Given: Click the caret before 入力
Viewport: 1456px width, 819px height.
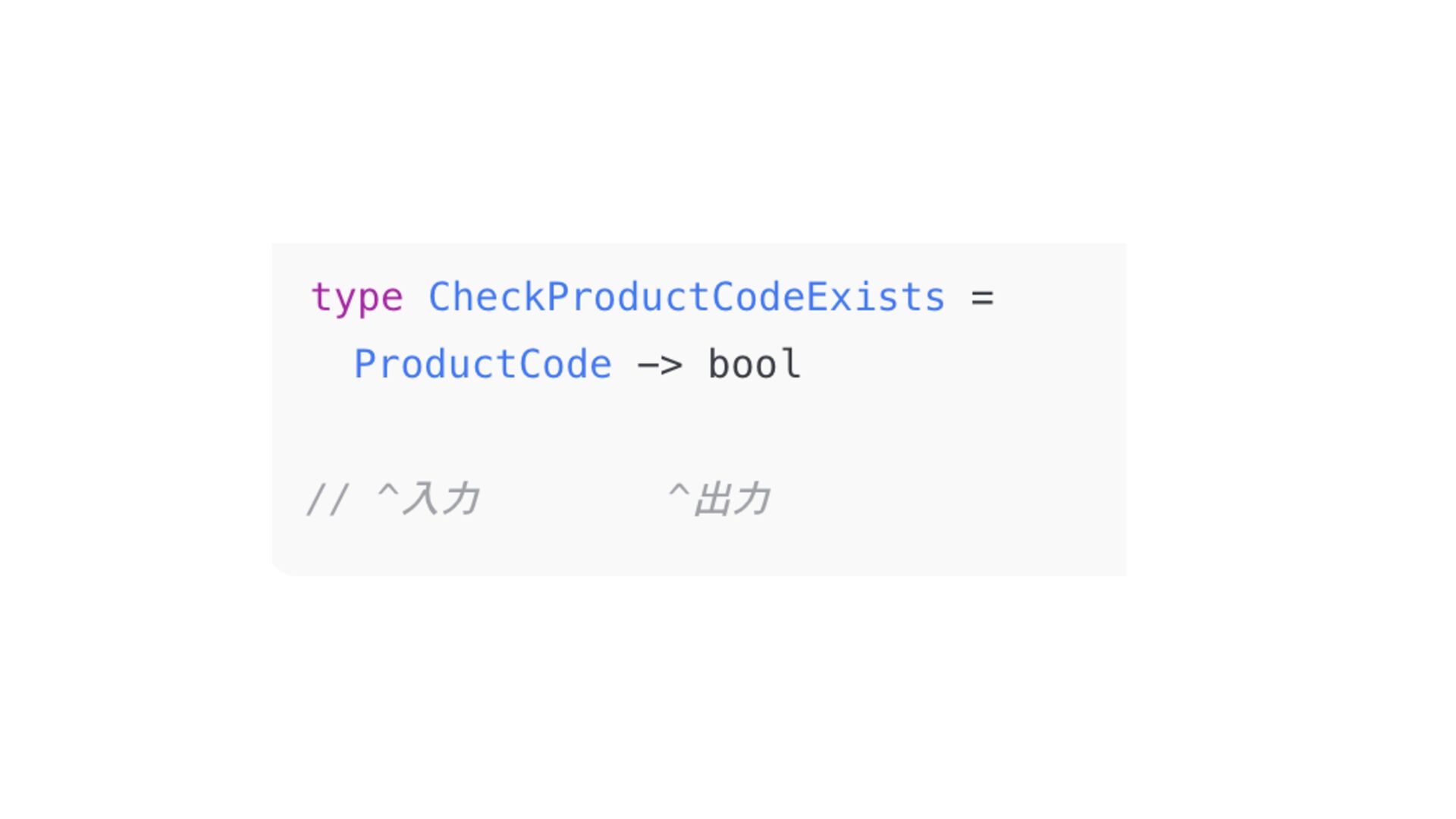Looking at the screenshot, I should click(388, 493).
